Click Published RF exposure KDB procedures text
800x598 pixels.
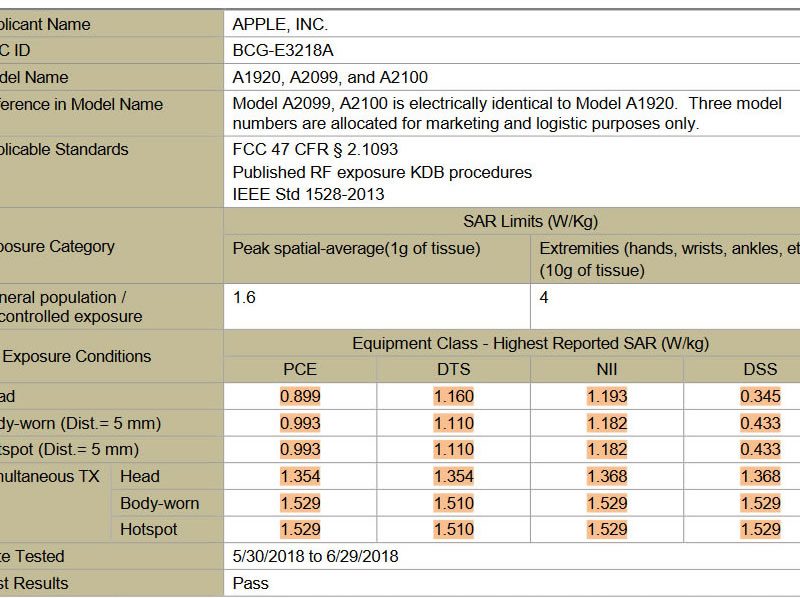point(382,172)
